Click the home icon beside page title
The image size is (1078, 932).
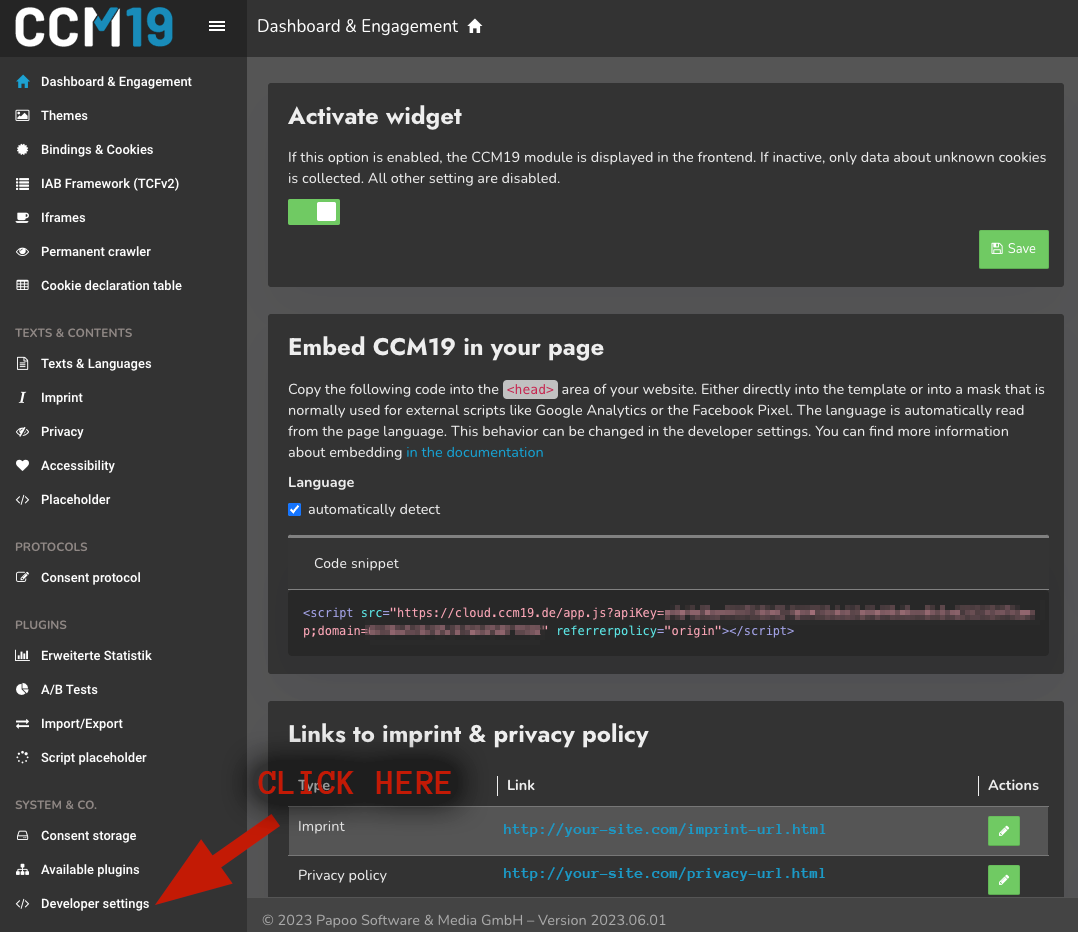click(x=475, y=26)
